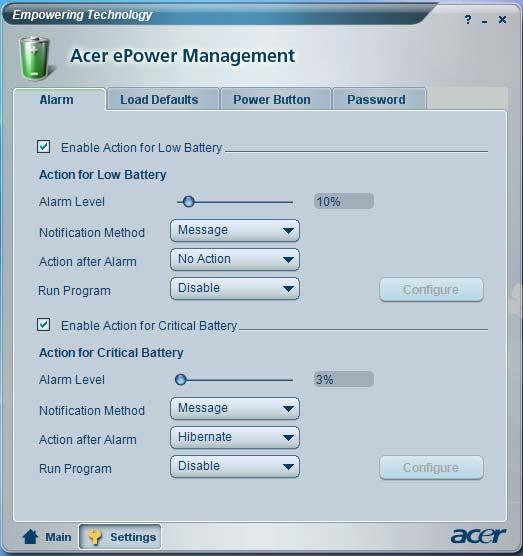Open Low Battery Run Program Disable dropdown
The image size is (523, 556).
[x=235, y=289]
